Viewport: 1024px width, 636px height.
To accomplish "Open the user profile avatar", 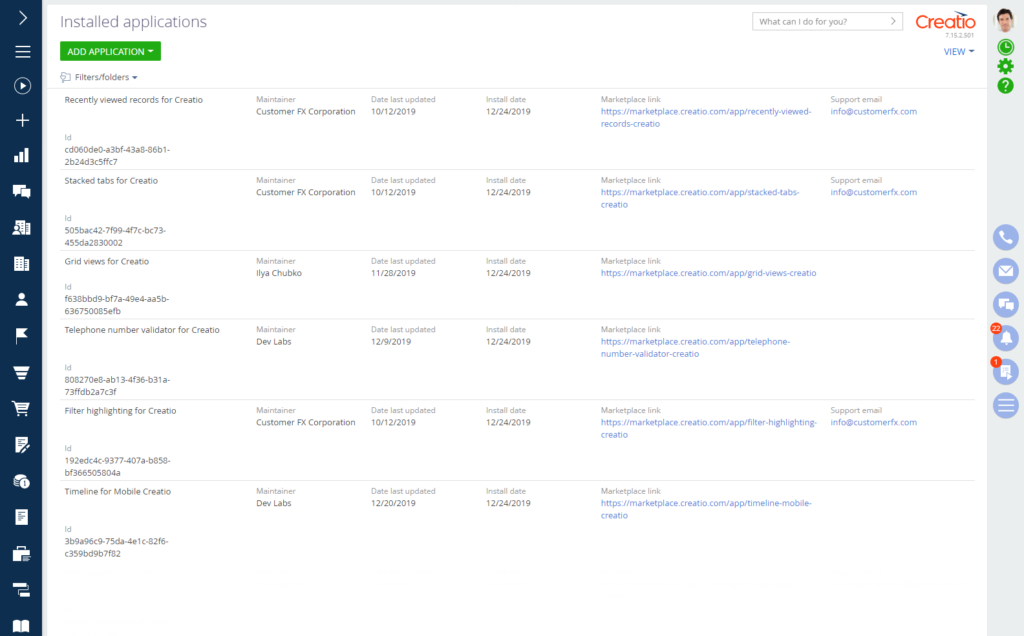I will [x=1005, y=20].
